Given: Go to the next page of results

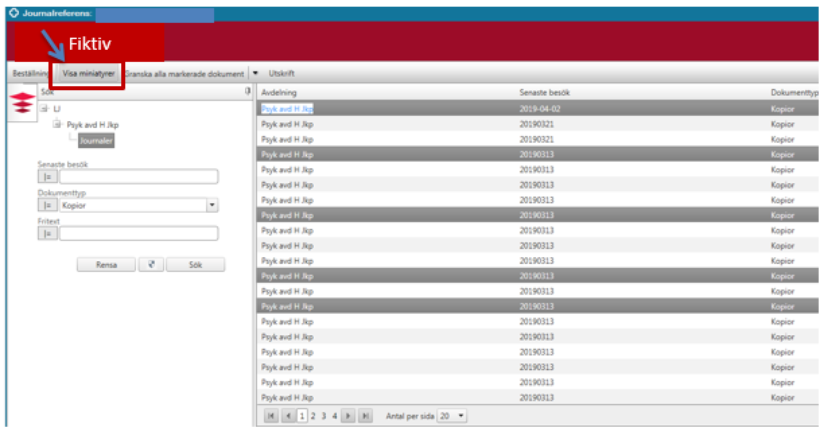Looking at the screenshot, I should point(348,415).
